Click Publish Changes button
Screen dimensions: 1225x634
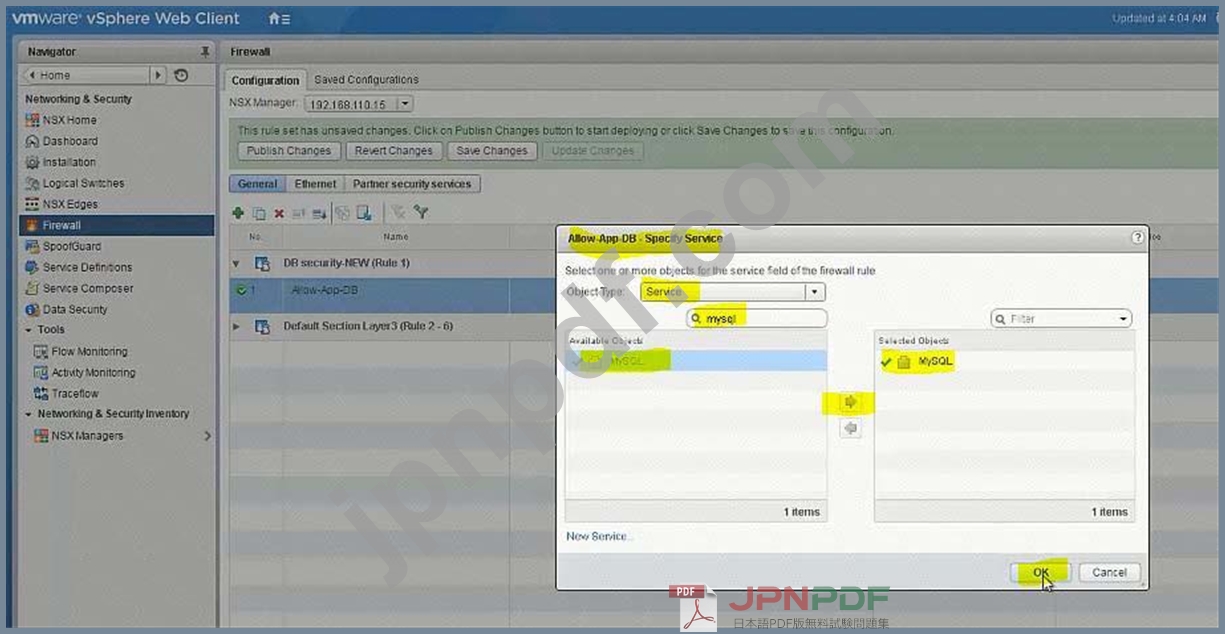[x=289, y=151]
